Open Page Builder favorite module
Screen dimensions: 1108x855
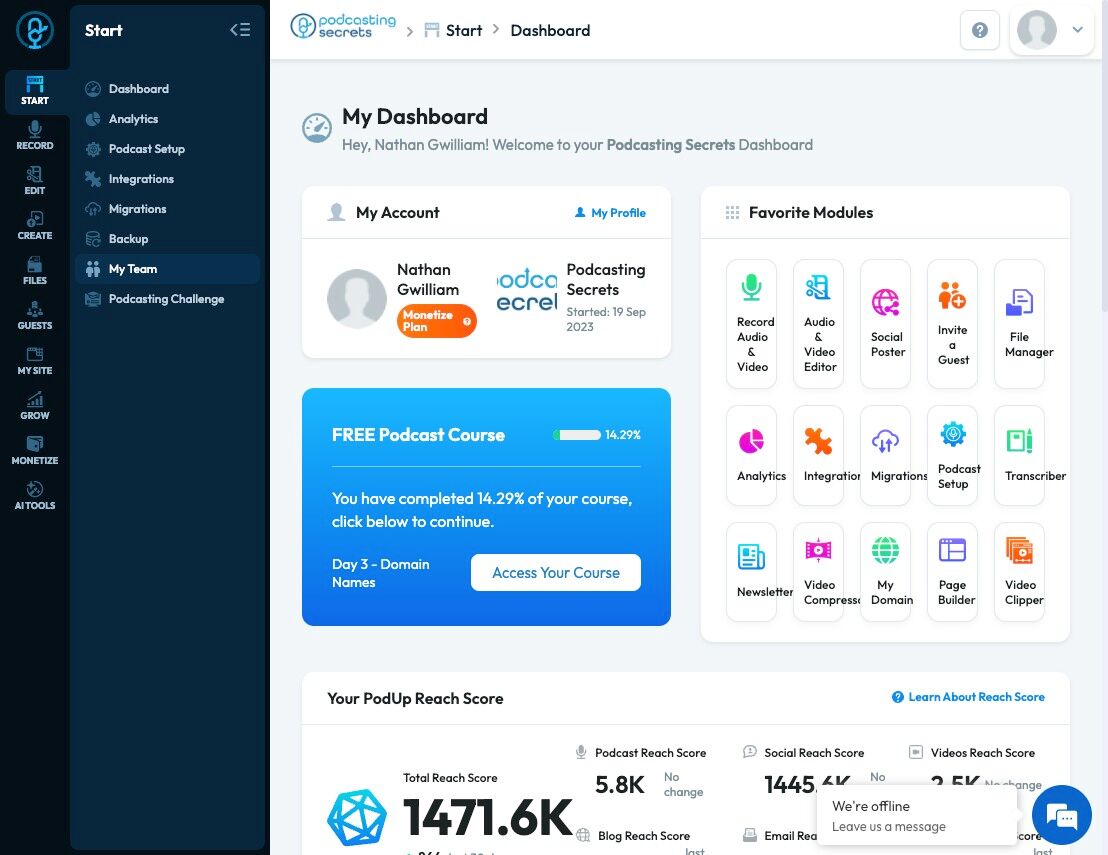point(953,572)
